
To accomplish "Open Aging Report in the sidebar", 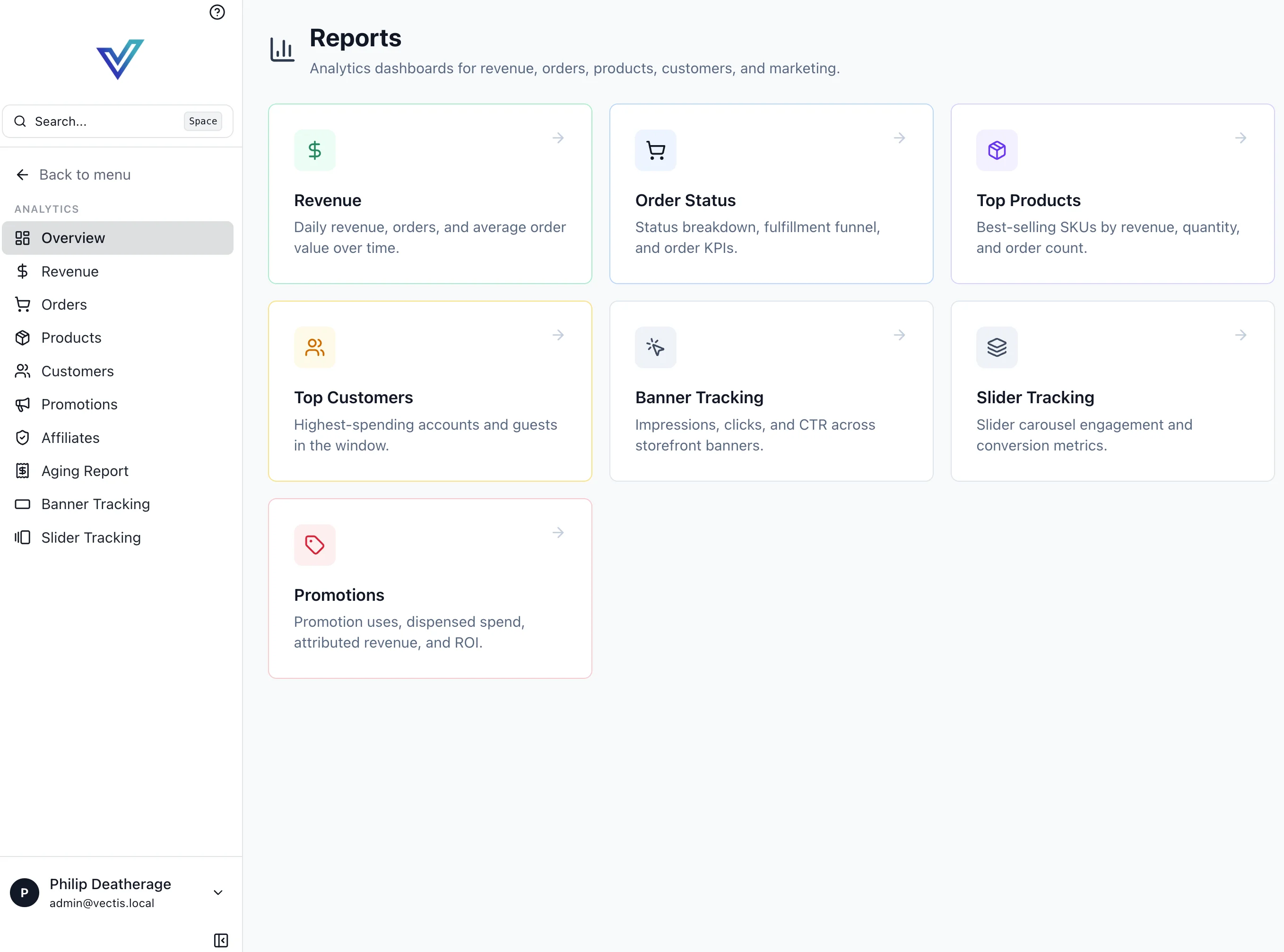I will 118,471.
